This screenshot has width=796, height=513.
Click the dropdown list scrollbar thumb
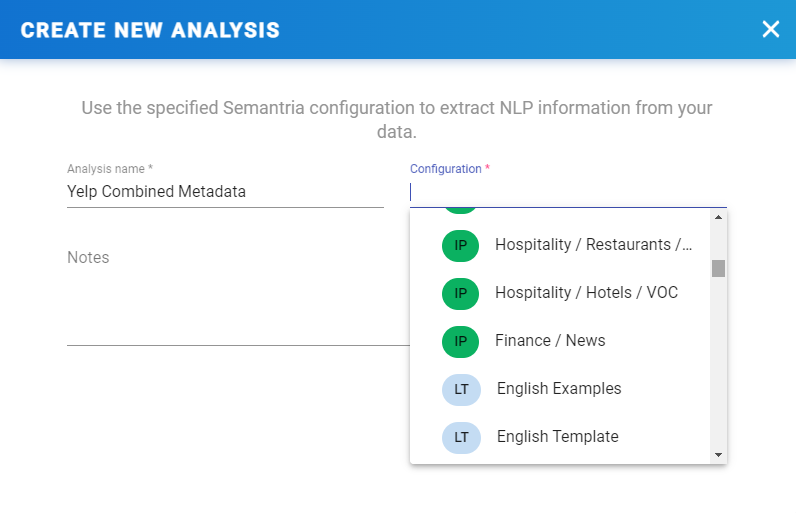(718, 268)
